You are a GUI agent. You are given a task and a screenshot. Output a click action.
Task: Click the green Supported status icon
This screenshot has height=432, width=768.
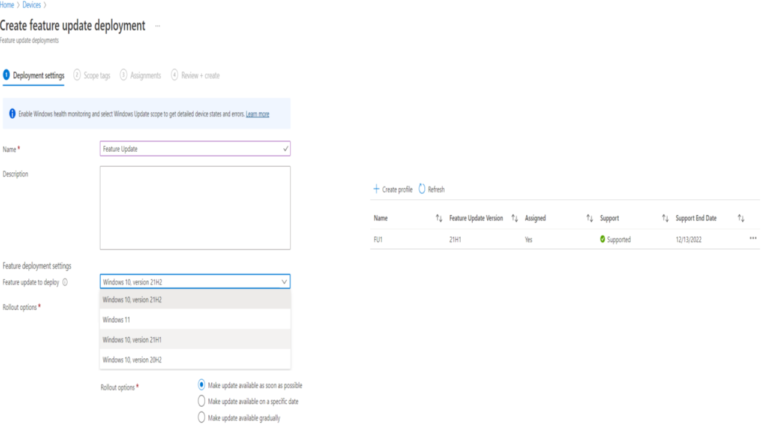(602, 239)
